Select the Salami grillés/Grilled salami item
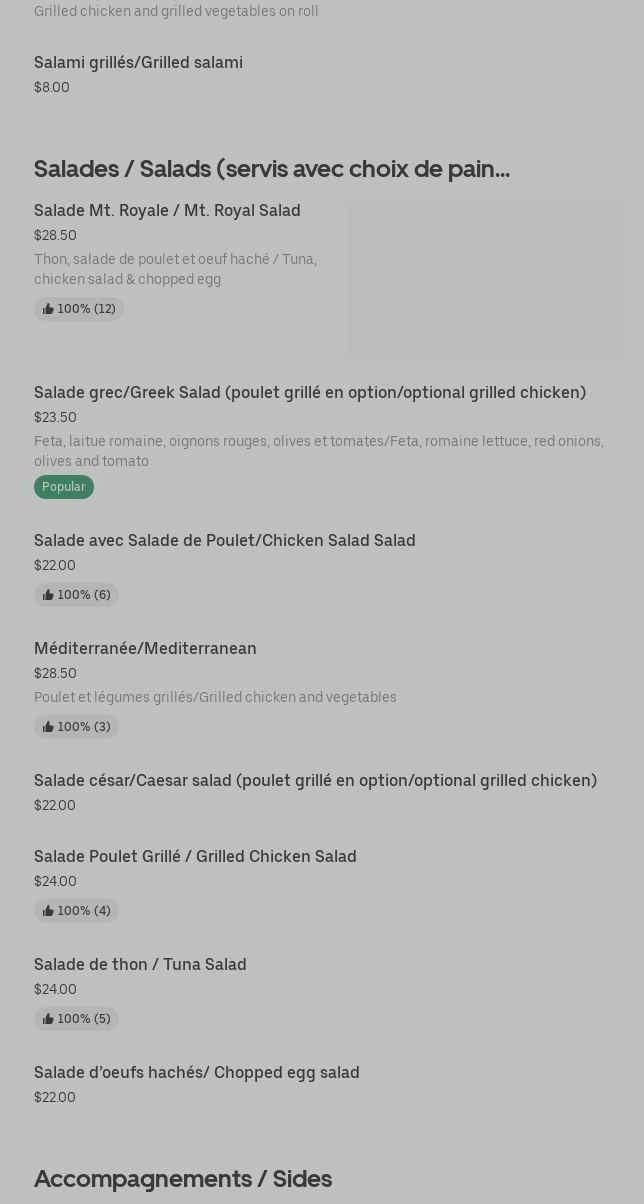 (x=138, y=62)
